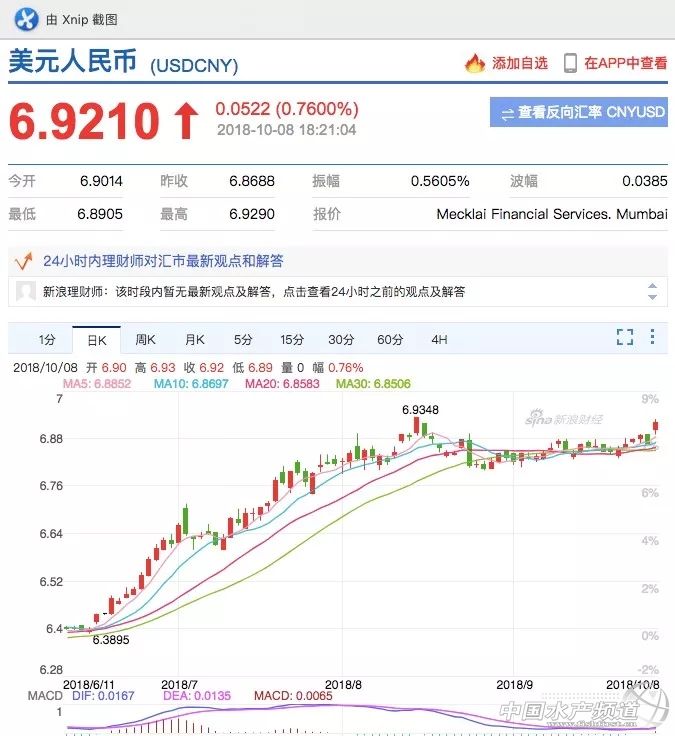Click the 添加自选 link text
This screenshot has width=675, height=736.
(519, 63)
